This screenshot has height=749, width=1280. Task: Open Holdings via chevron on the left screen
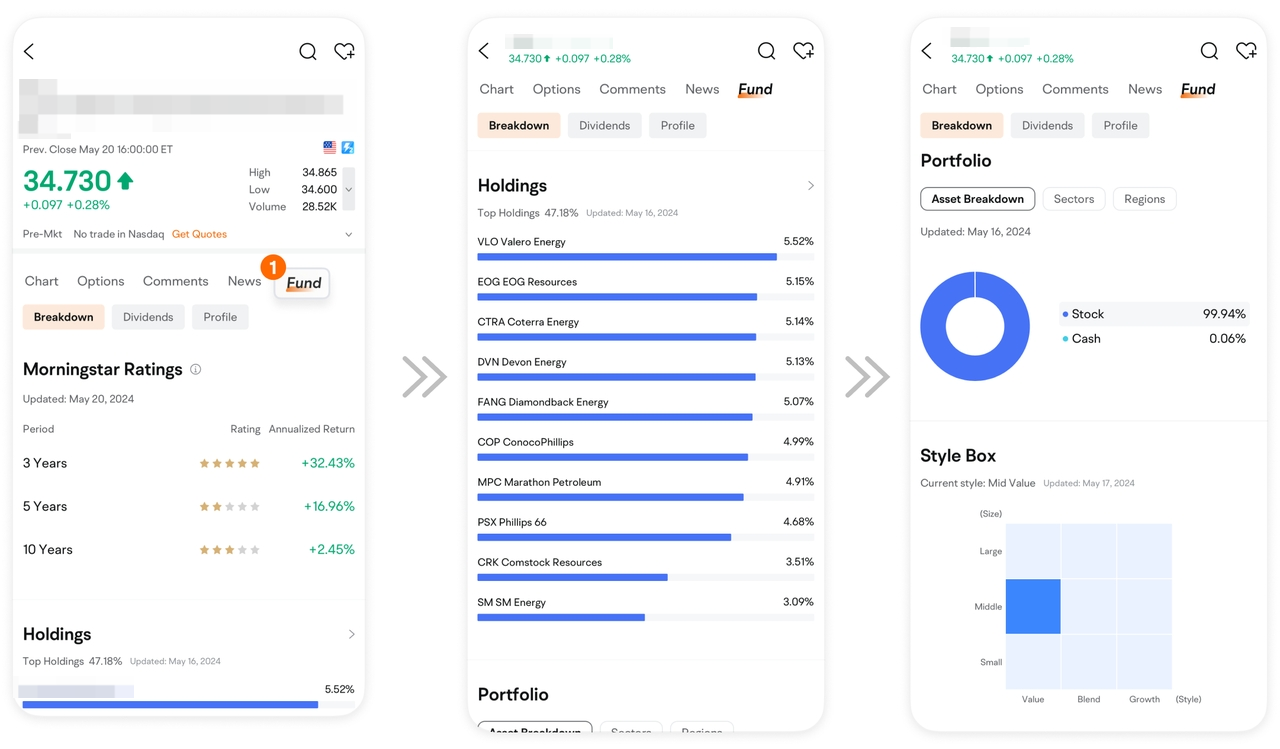[x=351, y=634]
